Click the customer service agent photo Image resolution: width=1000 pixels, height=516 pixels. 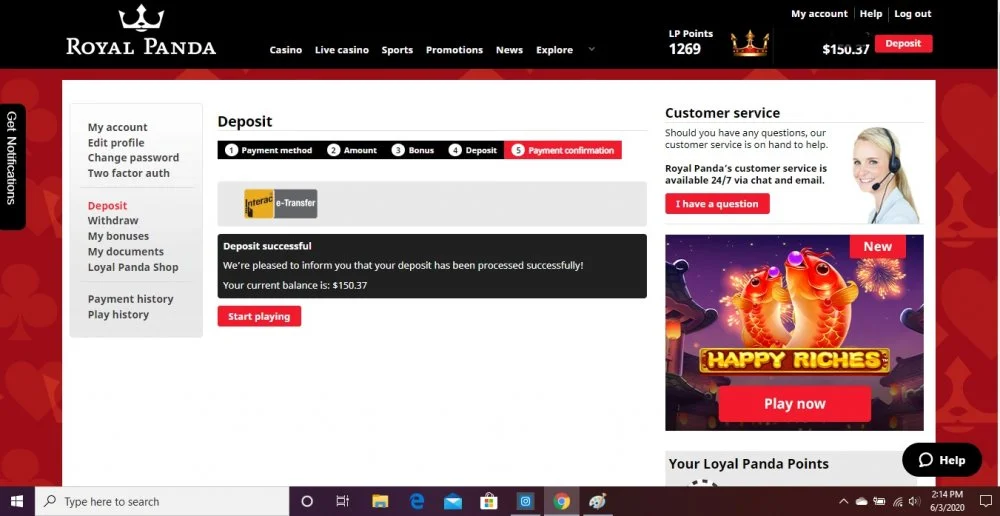(x=887, y=175)
